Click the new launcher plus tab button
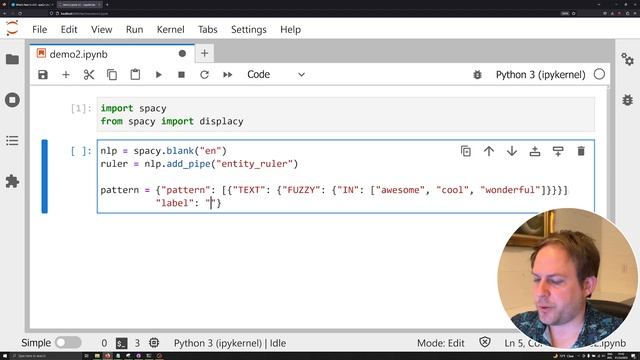The width and height of the screenshot is (640, 360). tap(204, 53)
